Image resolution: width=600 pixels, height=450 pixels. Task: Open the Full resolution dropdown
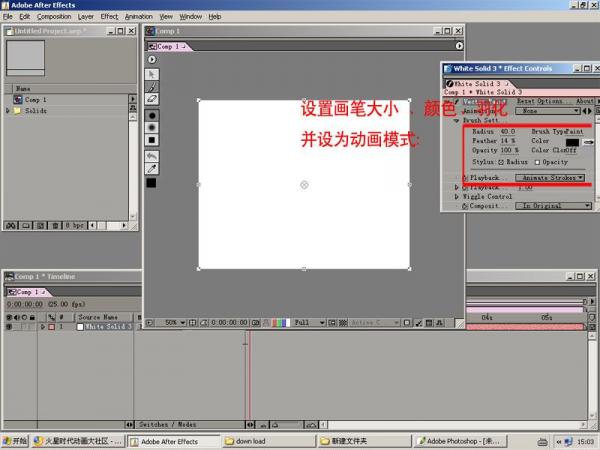tap(309, 323)
